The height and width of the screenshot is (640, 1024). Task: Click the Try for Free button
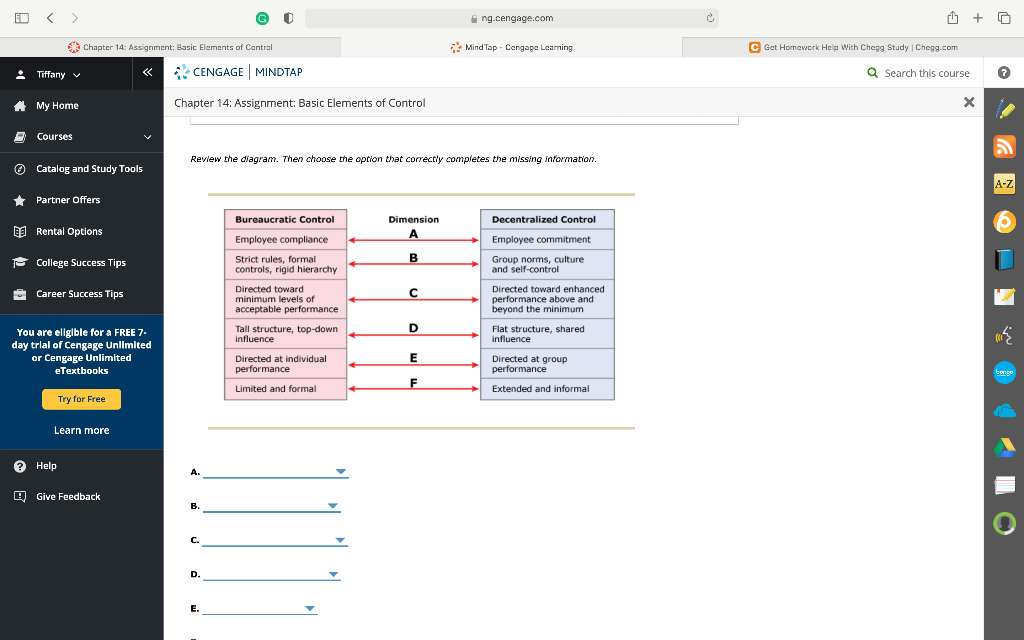(81, 399)
